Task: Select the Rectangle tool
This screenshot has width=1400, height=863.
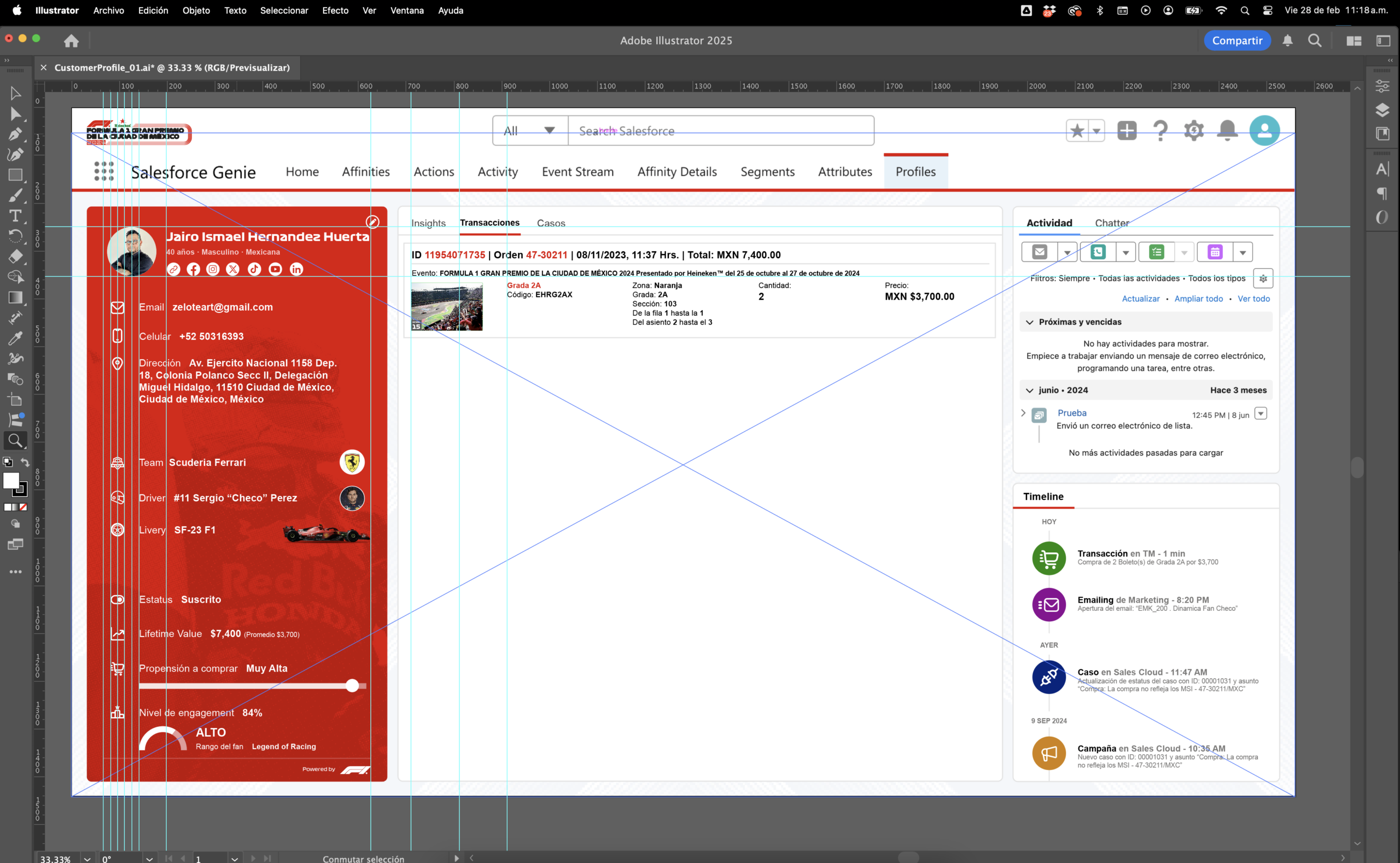Action: [x=15, y=175]
